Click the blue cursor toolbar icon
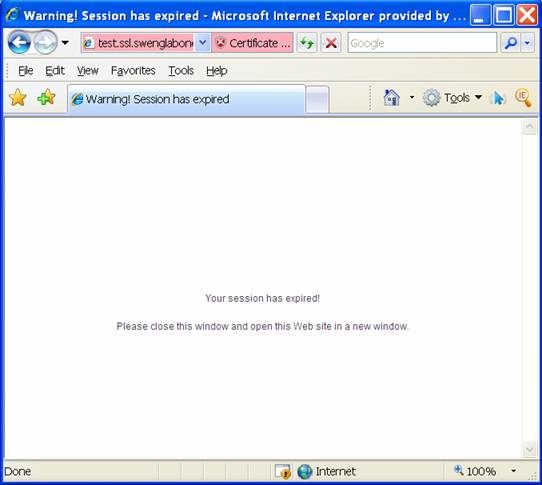 [x=498, y=98]
